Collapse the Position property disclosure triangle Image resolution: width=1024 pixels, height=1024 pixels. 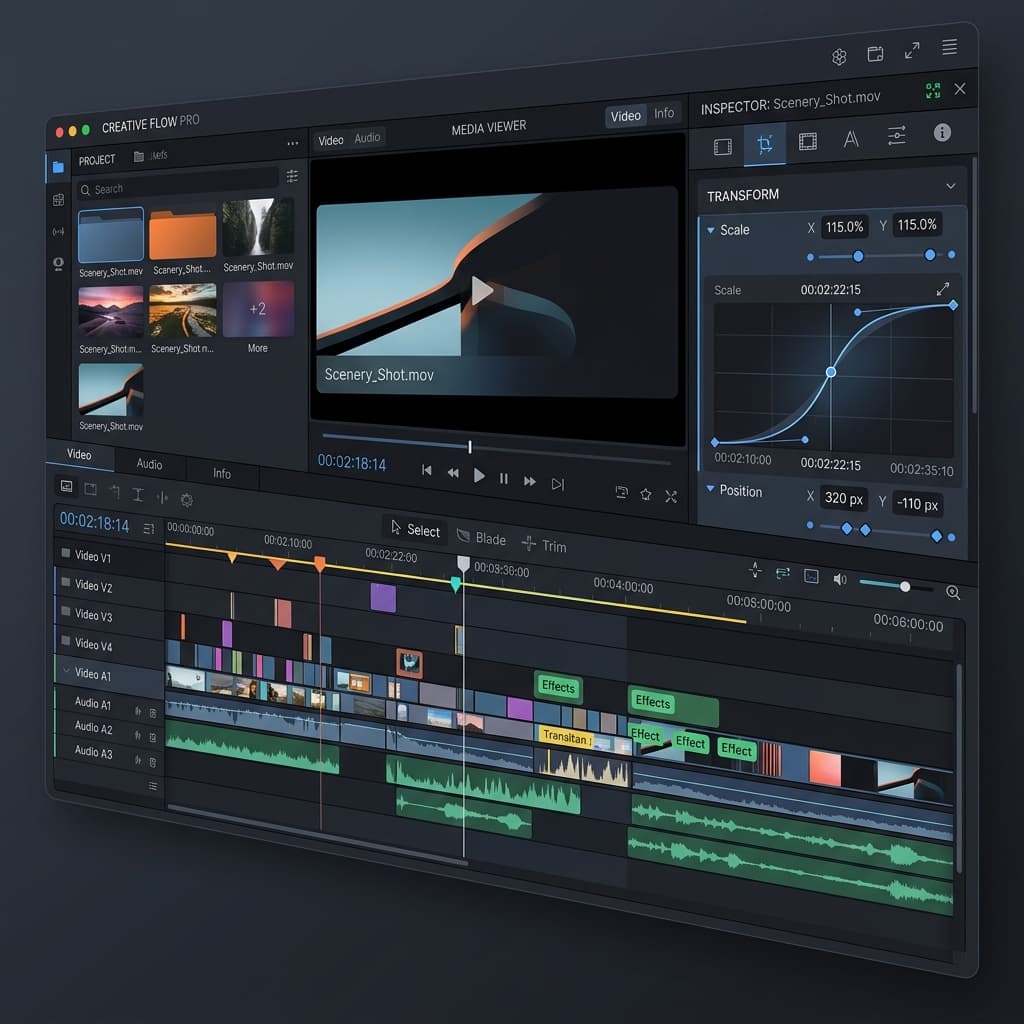pyautogui.click(x=710, y=491)
